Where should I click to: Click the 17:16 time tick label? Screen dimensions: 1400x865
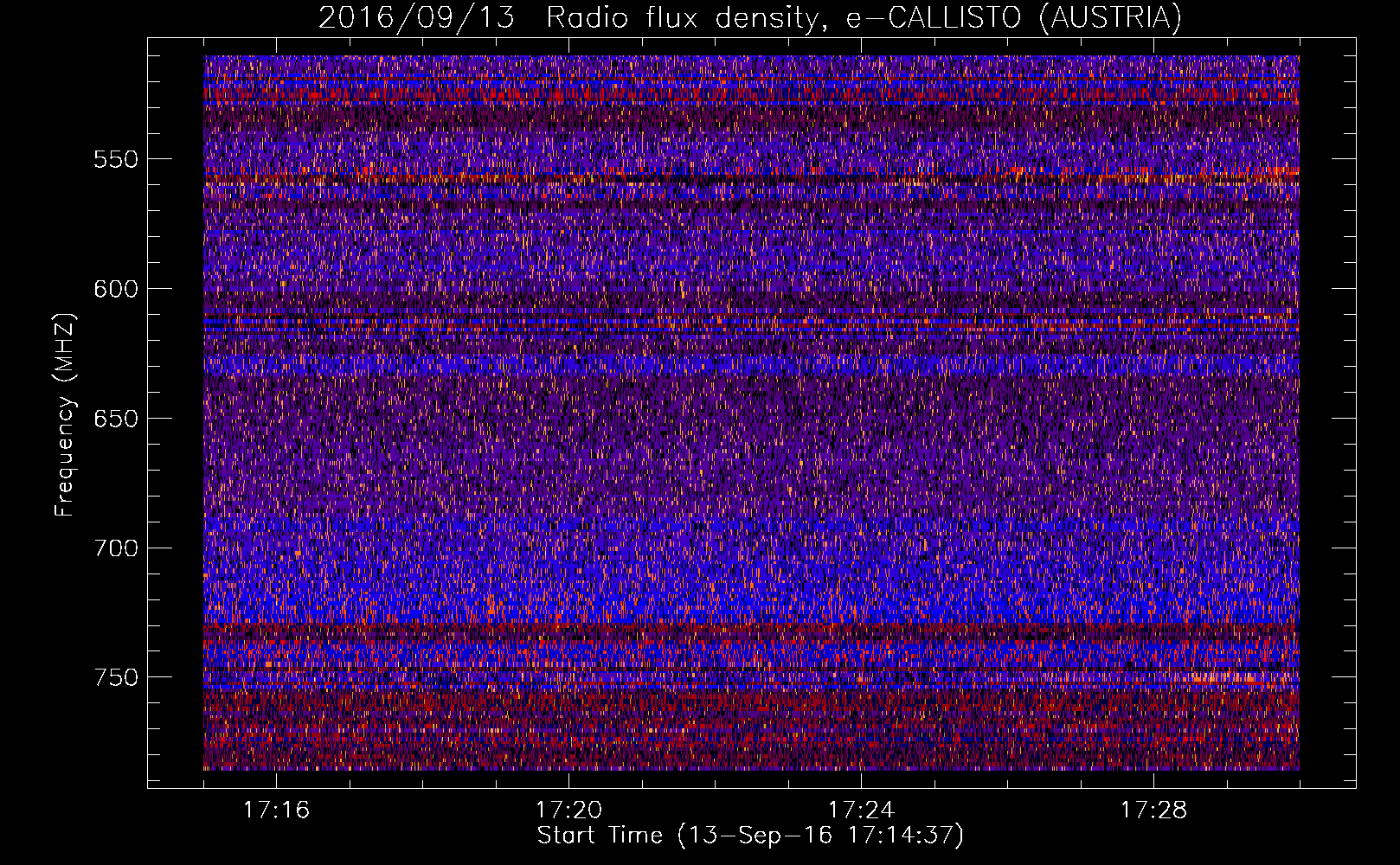[x=276, y=811]
